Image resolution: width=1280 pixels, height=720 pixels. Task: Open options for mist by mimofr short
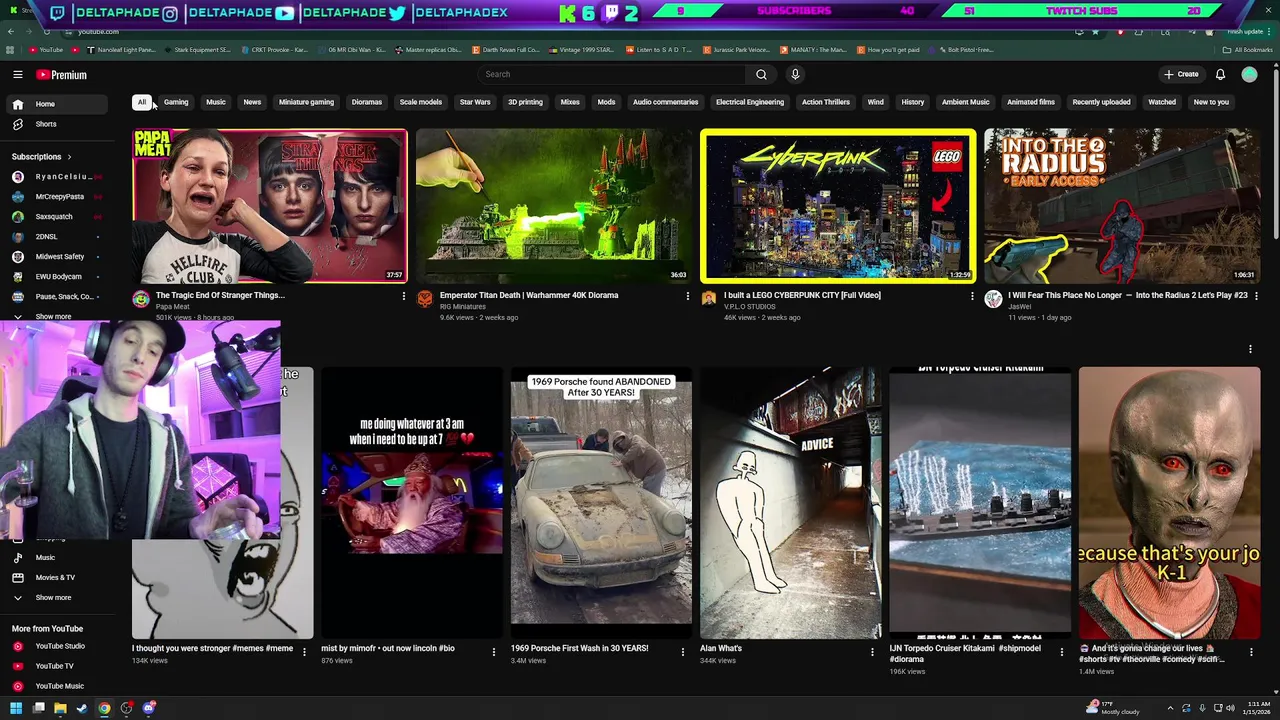pyautogui.click(x=493, y=652)
